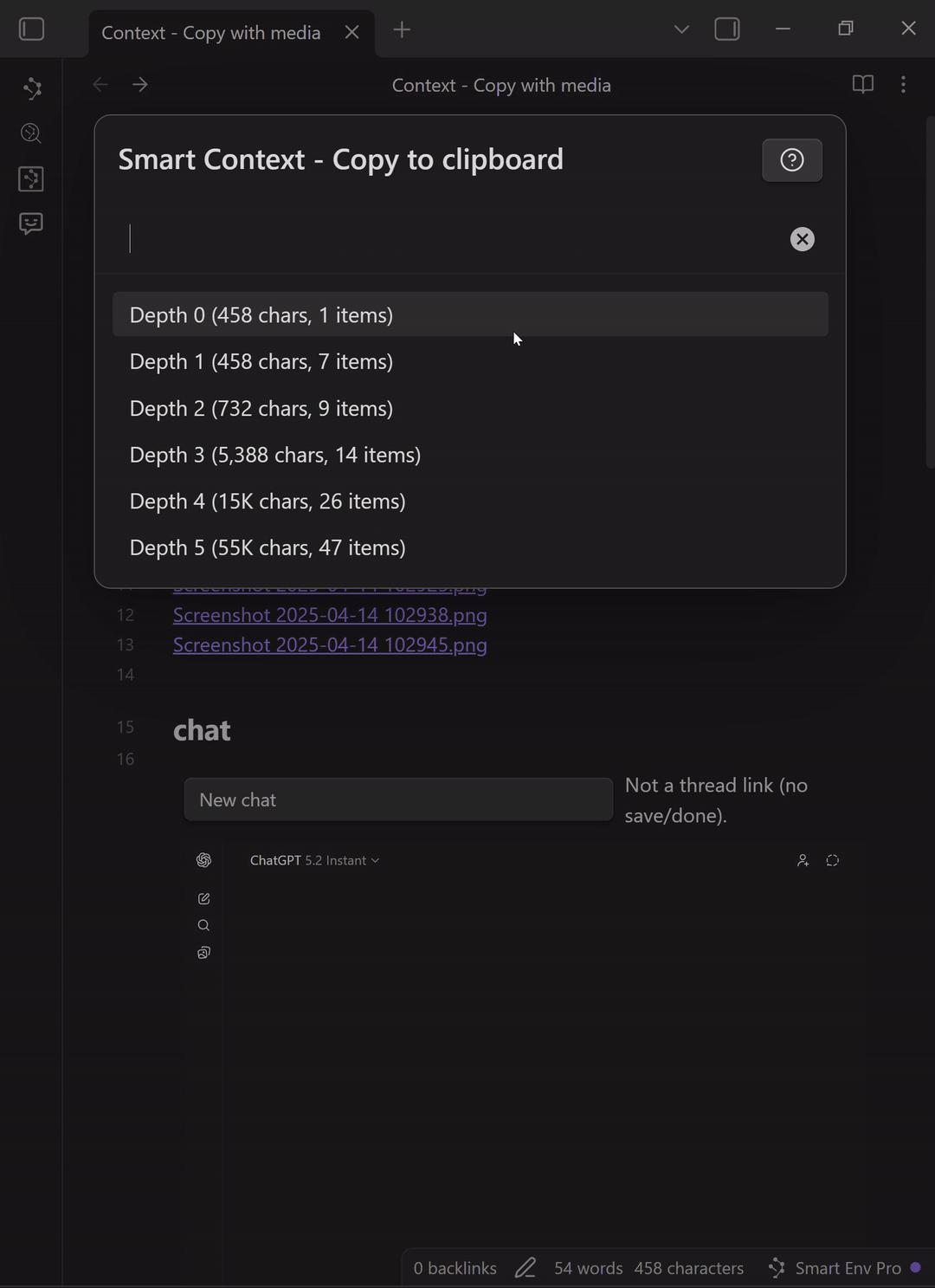Choose Depth 5 (55K chars, 47 items)
This screenshot has height=1288, width=935.
pyautogui.click(x=268, y=547)
